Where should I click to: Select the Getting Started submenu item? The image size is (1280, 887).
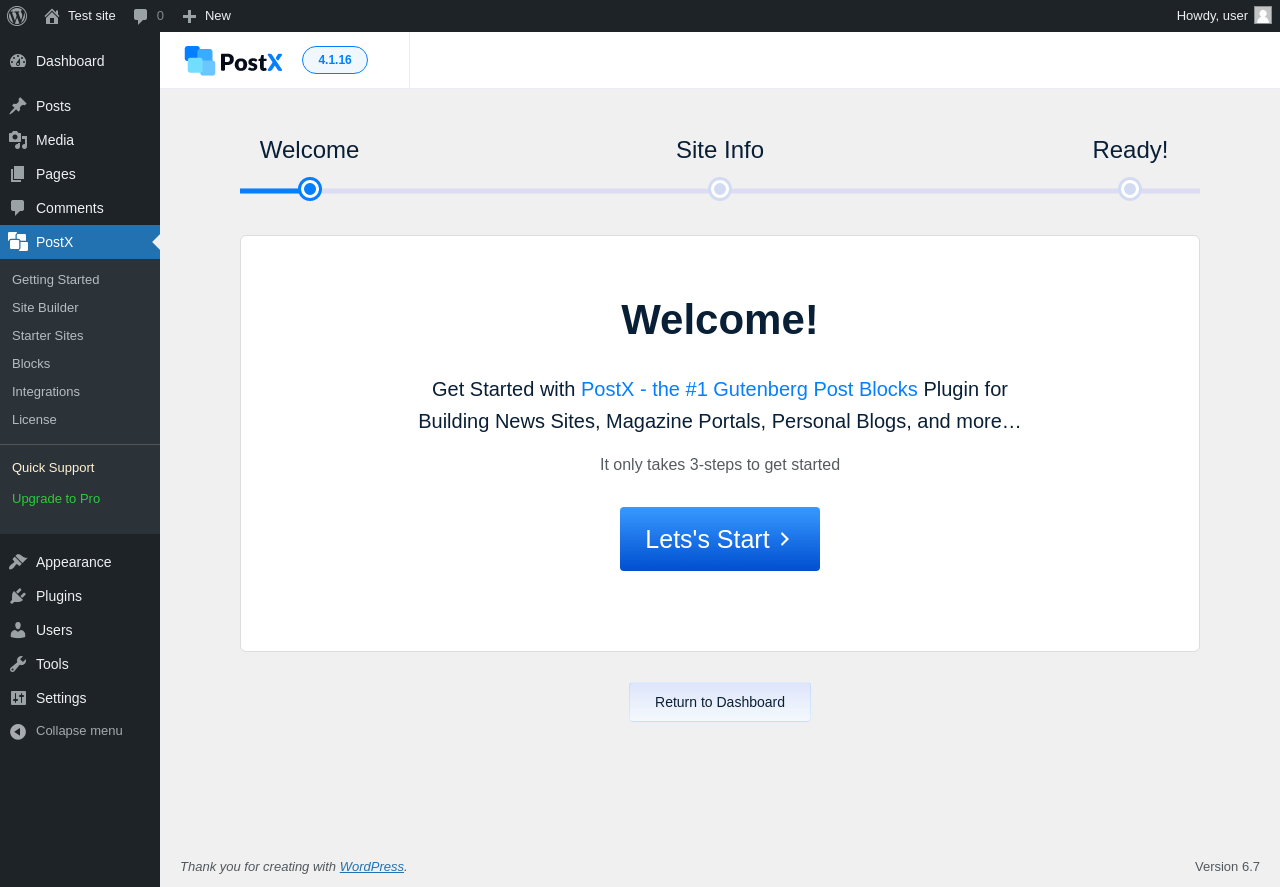point(56,279)
